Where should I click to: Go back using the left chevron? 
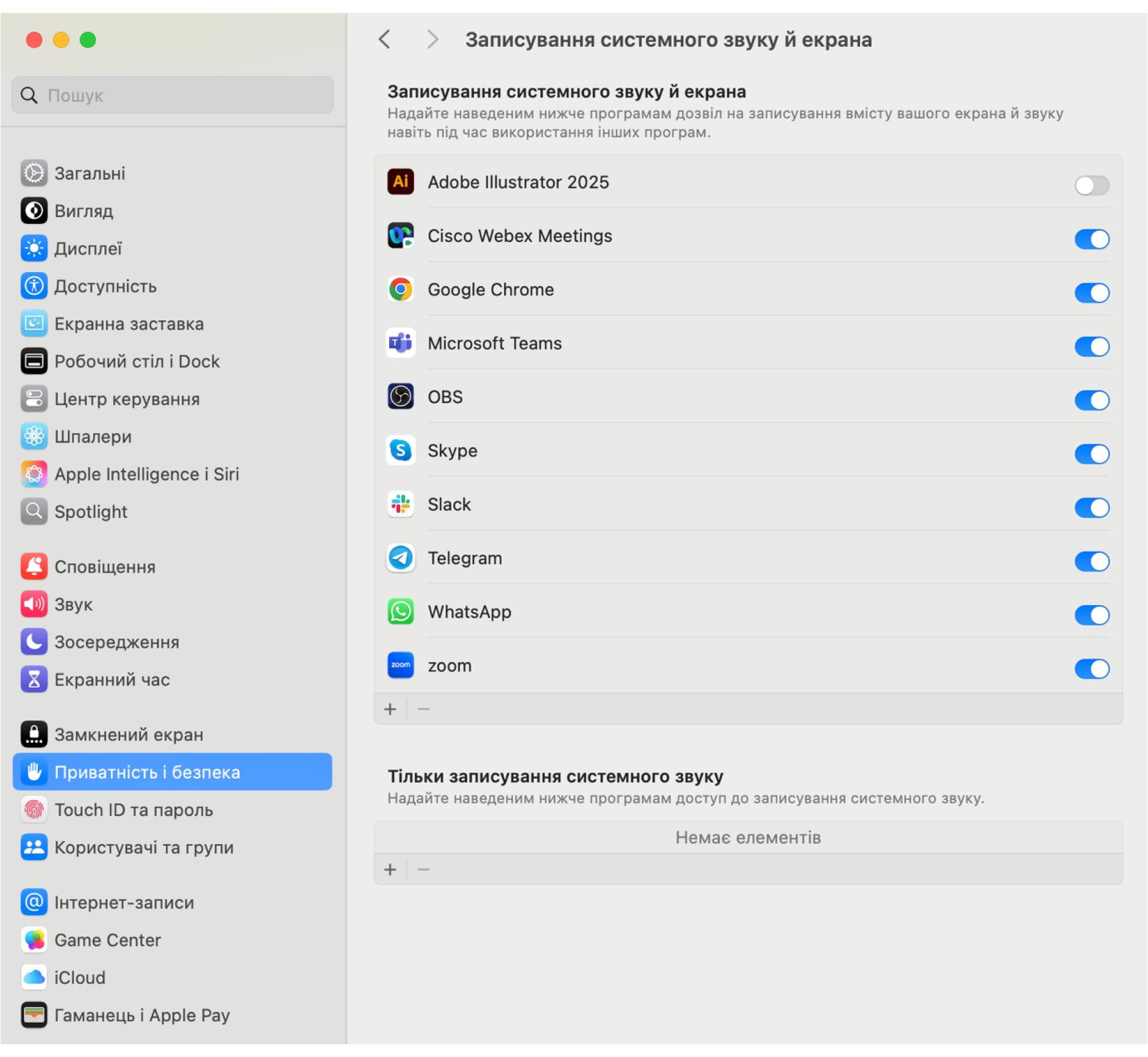[x=384, y=40]
